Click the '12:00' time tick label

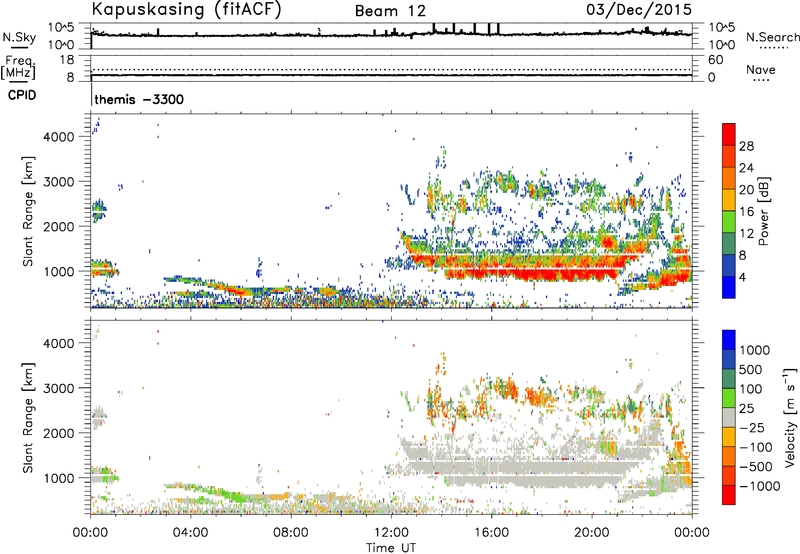[x=391, y=533]
